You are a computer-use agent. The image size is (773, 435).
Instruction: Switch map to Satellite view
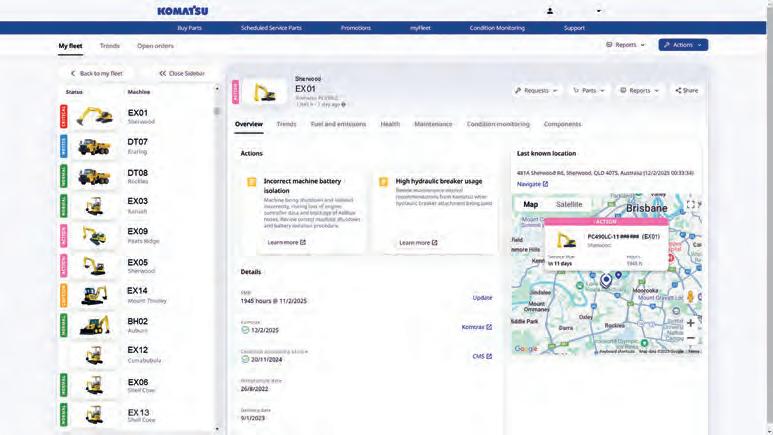569,204
